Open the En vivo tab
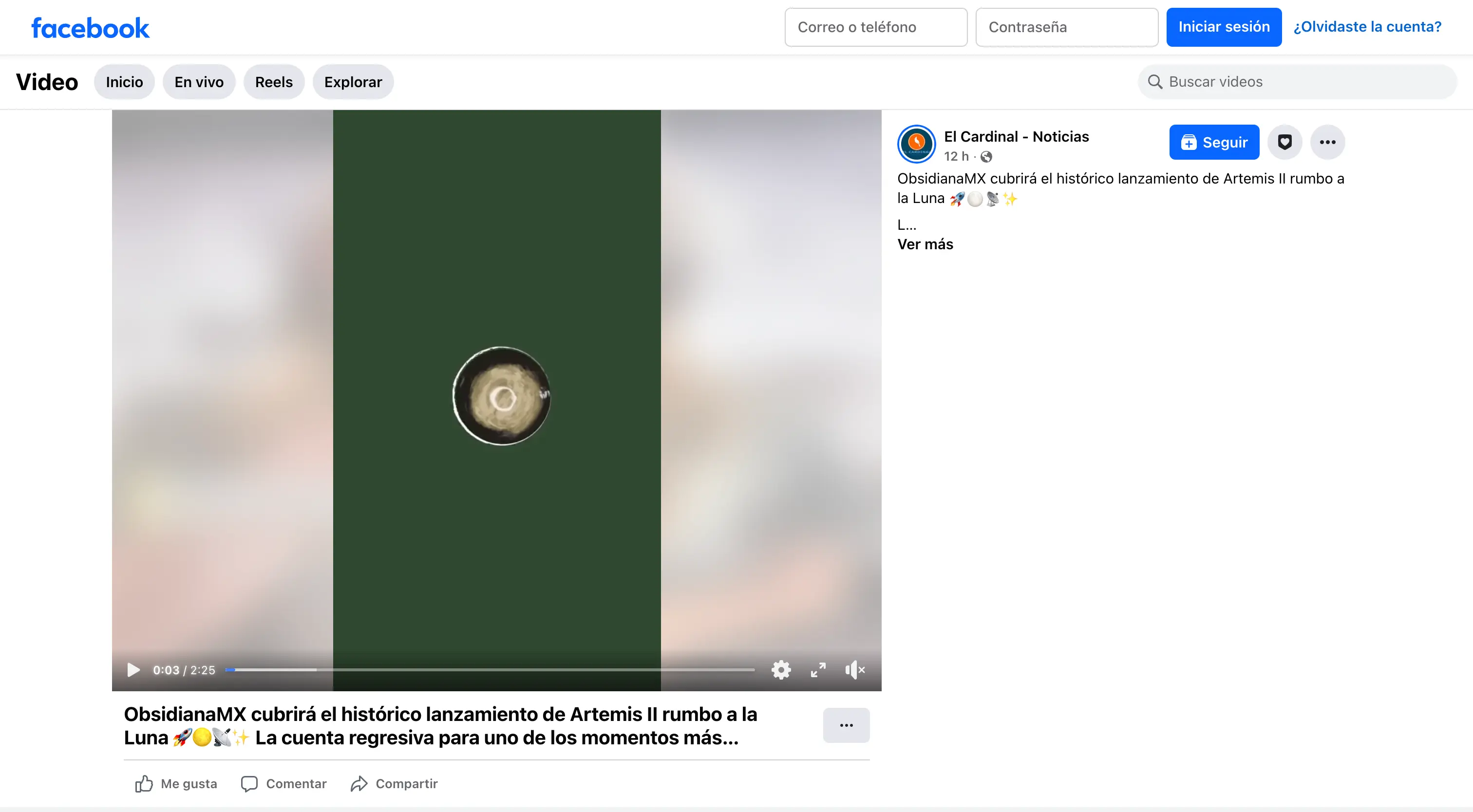Screen dimensions: 1473x812 [x=198, y=82]
